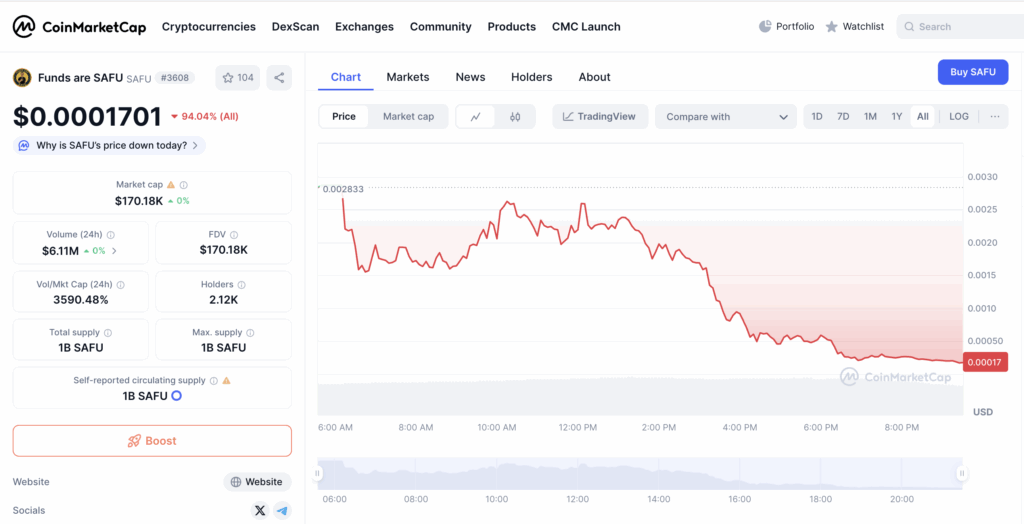This screenshot has height=524, width=1024.
Task: Expand the Compare with dropdown
Action: pyautogui.click(x=725, y=117)
